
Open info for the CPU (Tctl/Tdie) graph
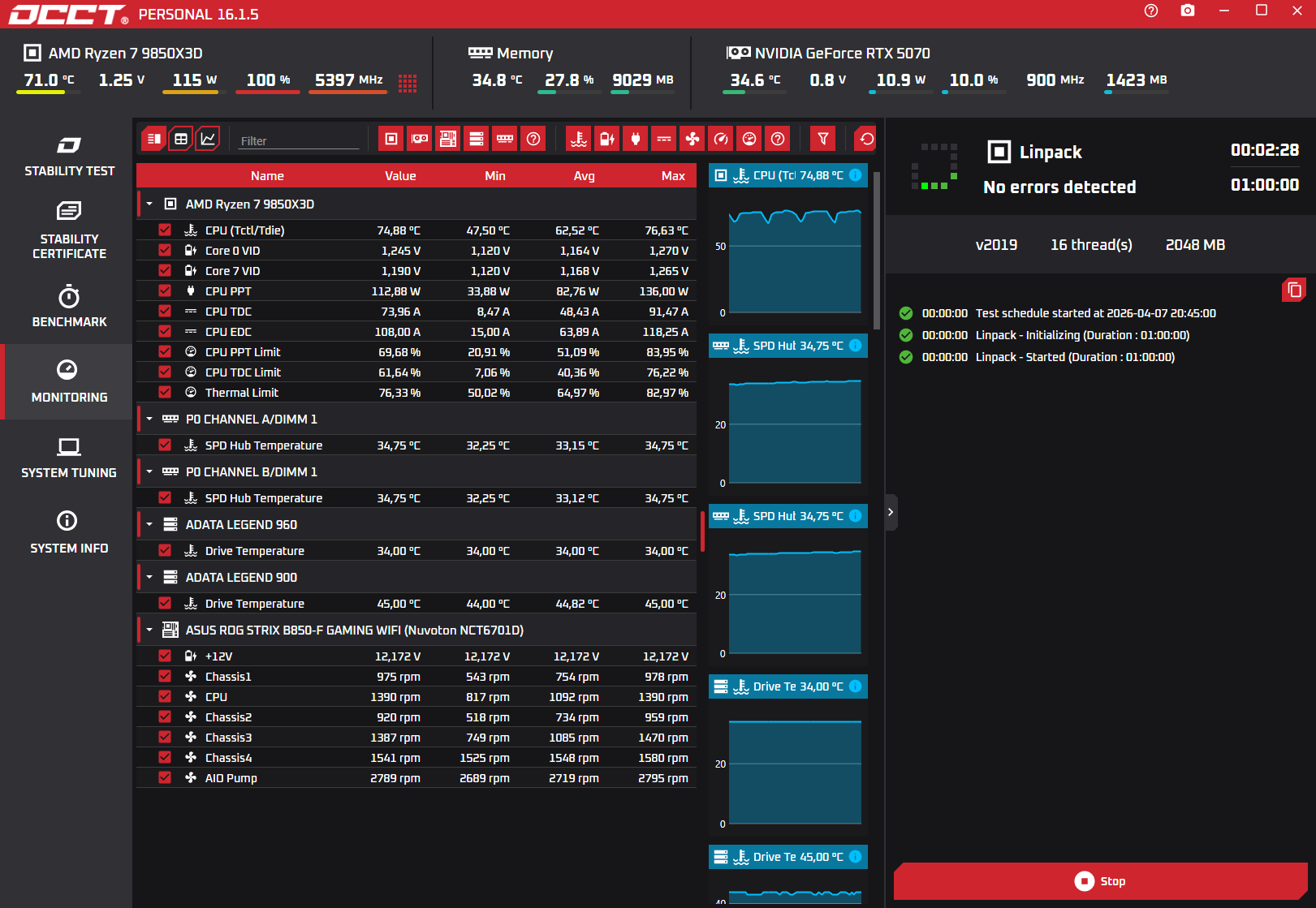856,175
